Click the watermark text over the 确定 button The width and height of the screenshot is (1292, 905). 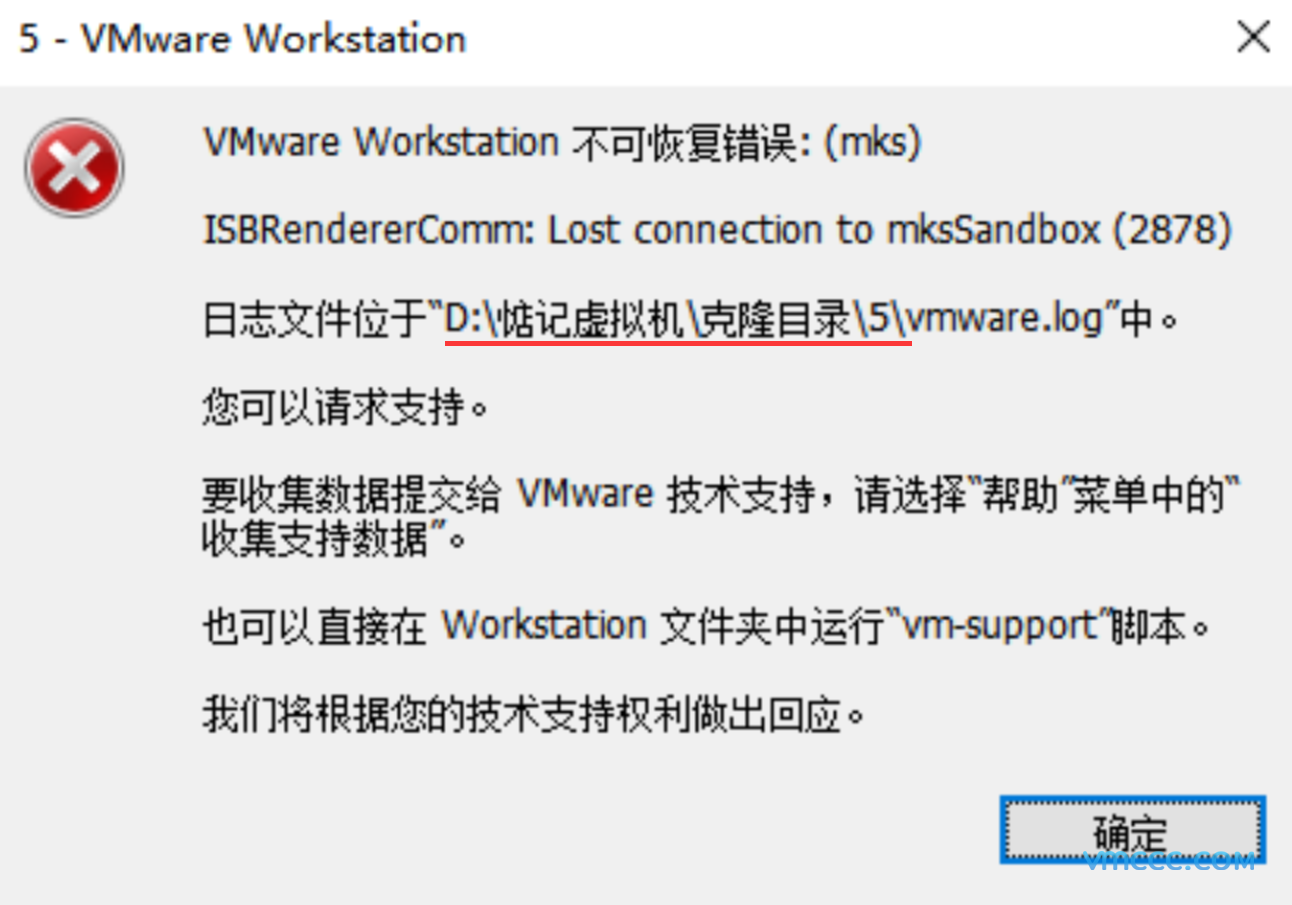1170,860
